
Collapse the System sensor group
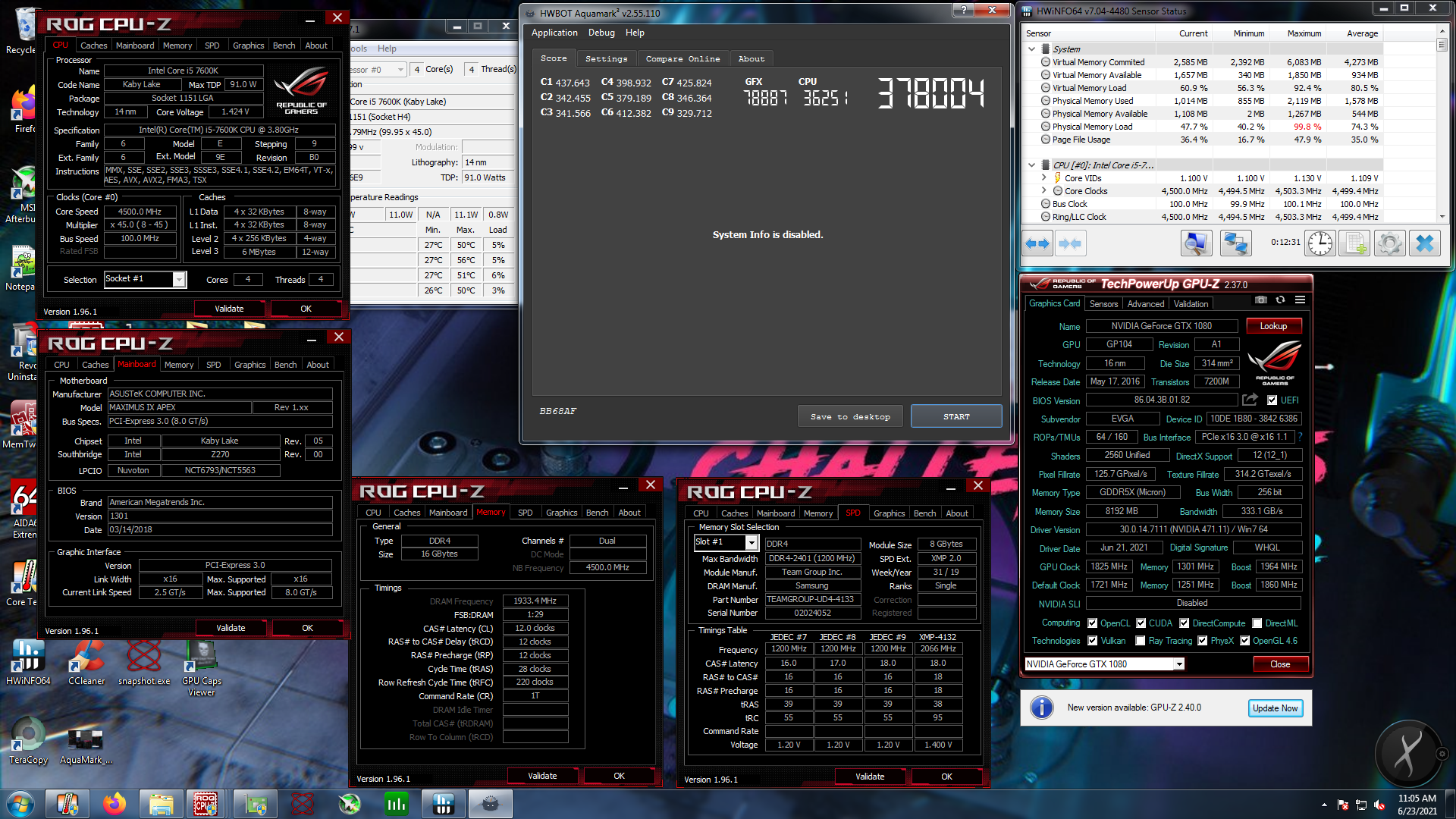point(1031,49)
